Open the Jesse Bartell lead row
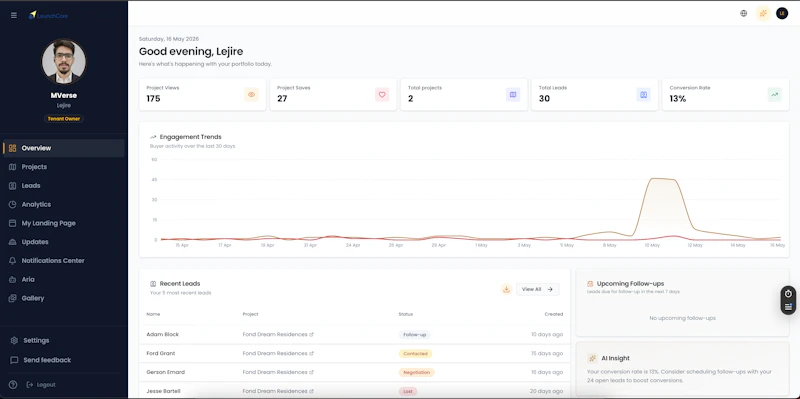Image resolution: width=800 pixels, height=399 pixels. (355, 391)
